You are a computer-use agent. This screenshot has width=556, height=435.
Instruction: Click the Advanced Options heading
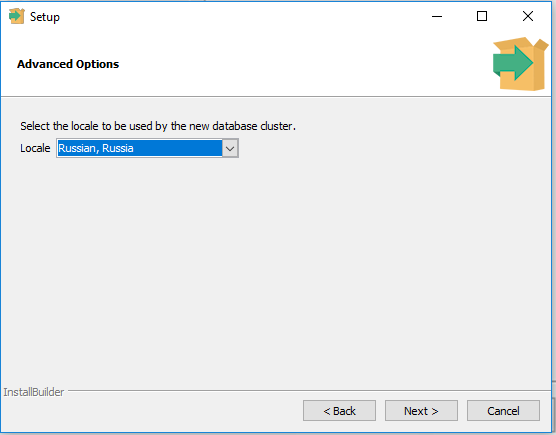pos(68,64)
